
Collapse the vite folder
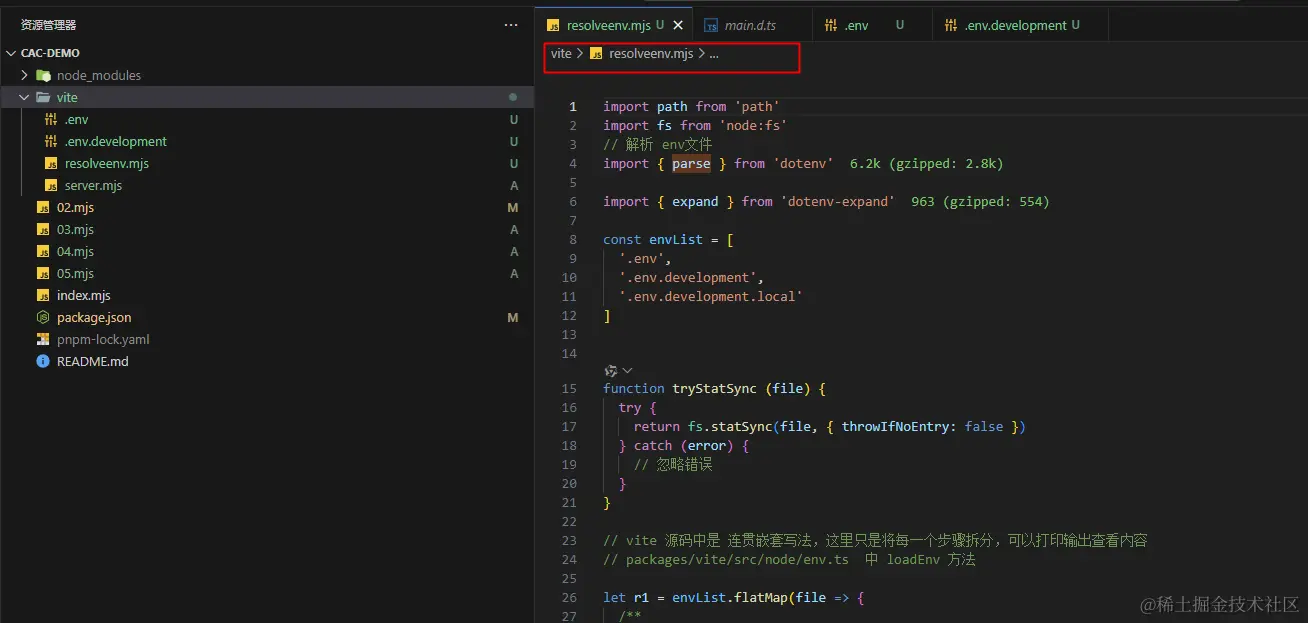(x=25, y=97)
